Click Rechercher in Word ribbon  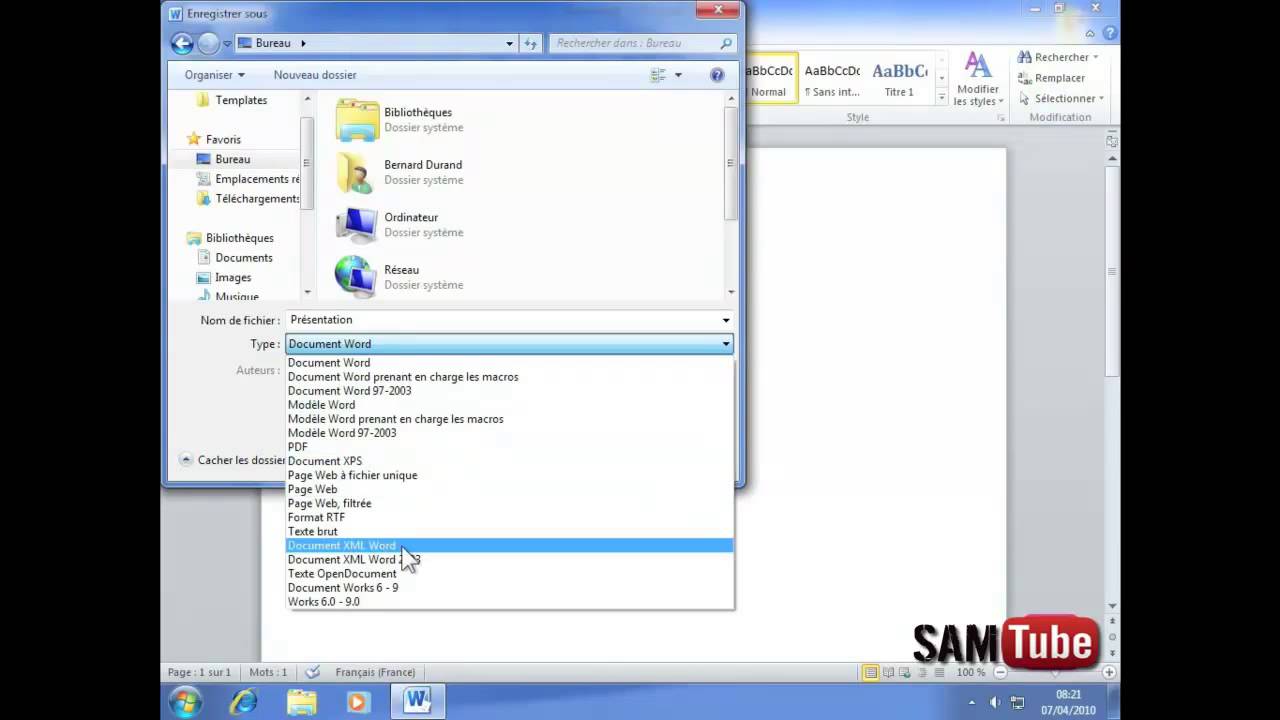1056,57
